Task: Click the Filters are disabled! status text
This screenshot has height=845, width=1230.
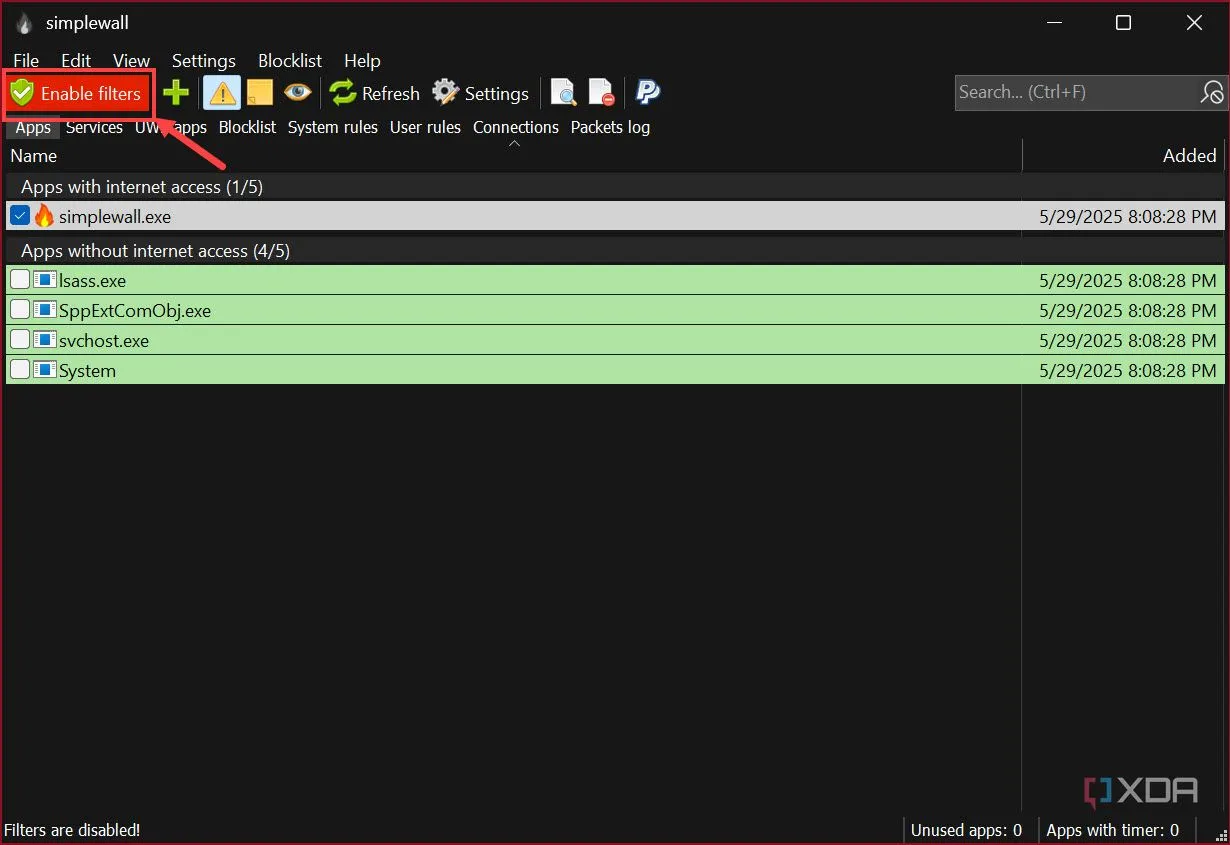Action: coord(72,830)
